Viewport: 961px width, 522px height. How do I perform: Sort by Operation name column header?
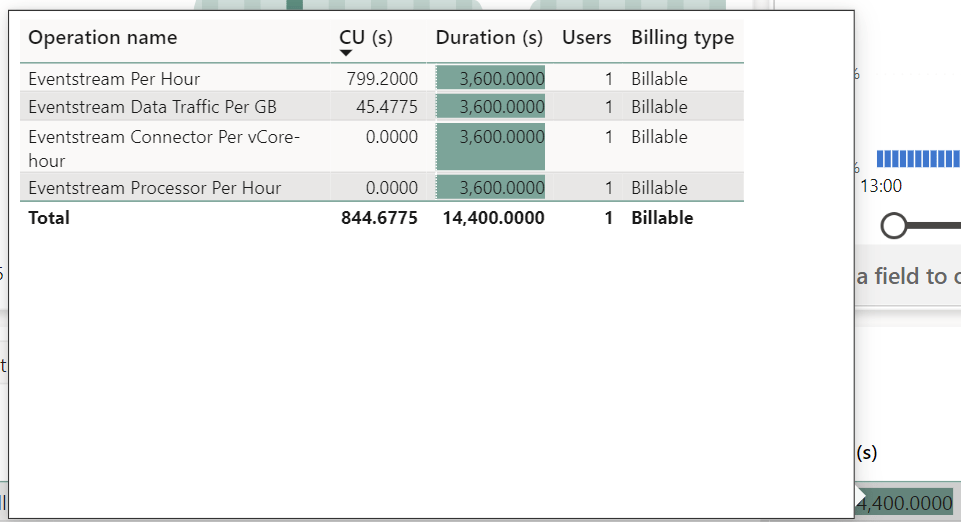102,38
